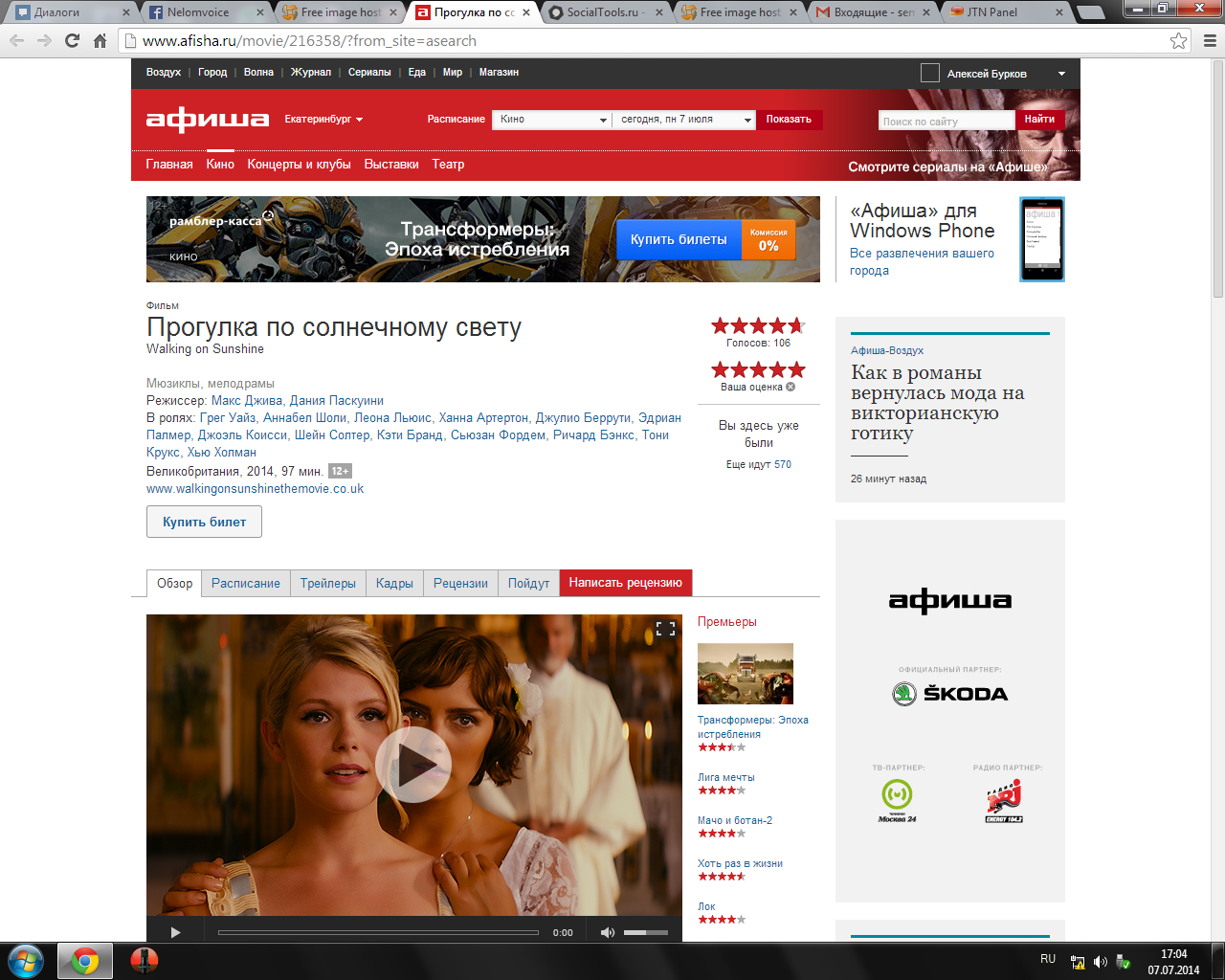Image resolution: width=1225 pixels, height=980 pixels.
Task: Click RU language indicator in taskbar
Action: coord(1048,959)
